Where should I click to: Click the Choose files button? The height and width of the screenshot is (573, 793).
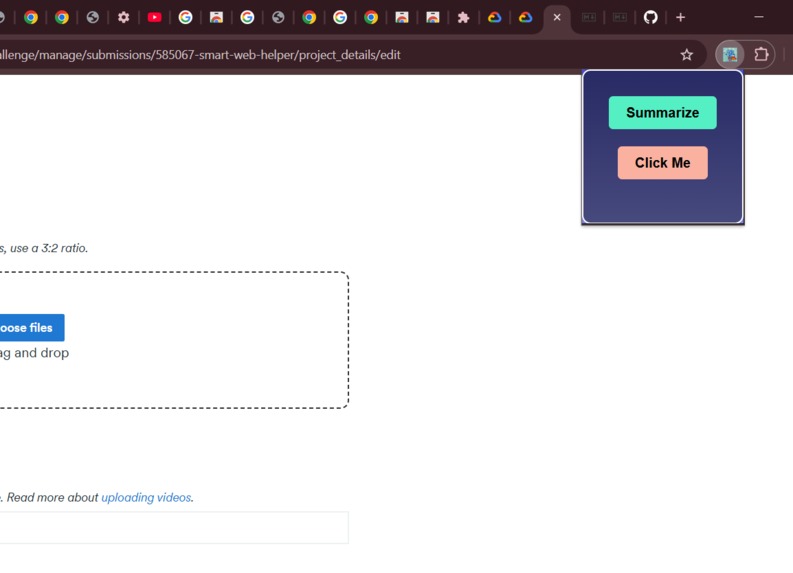pyautogui.click(x=31, y=328)
